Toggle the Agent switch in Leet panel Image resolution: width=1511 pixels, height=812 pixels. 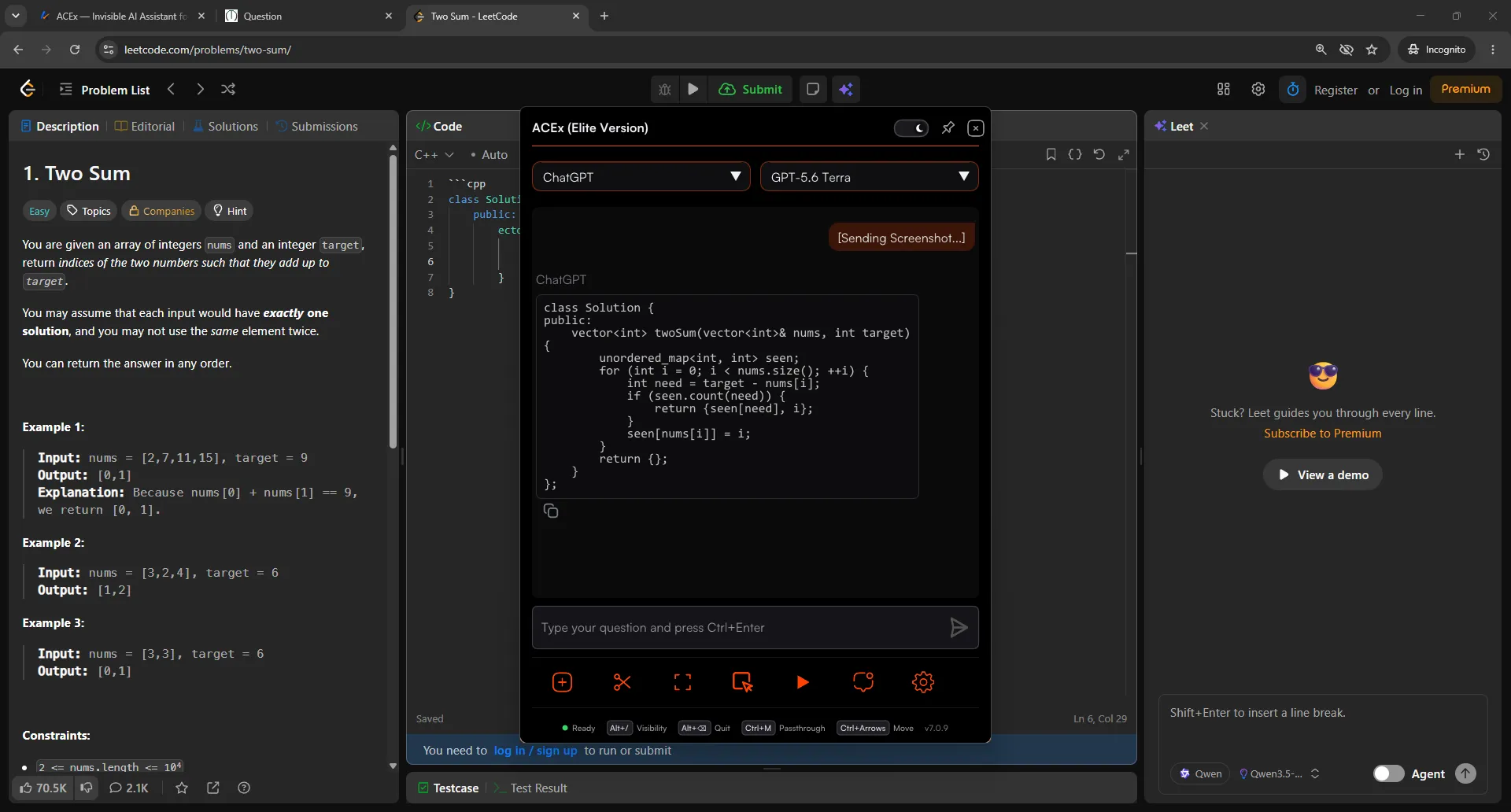[x=1388, y=773]
